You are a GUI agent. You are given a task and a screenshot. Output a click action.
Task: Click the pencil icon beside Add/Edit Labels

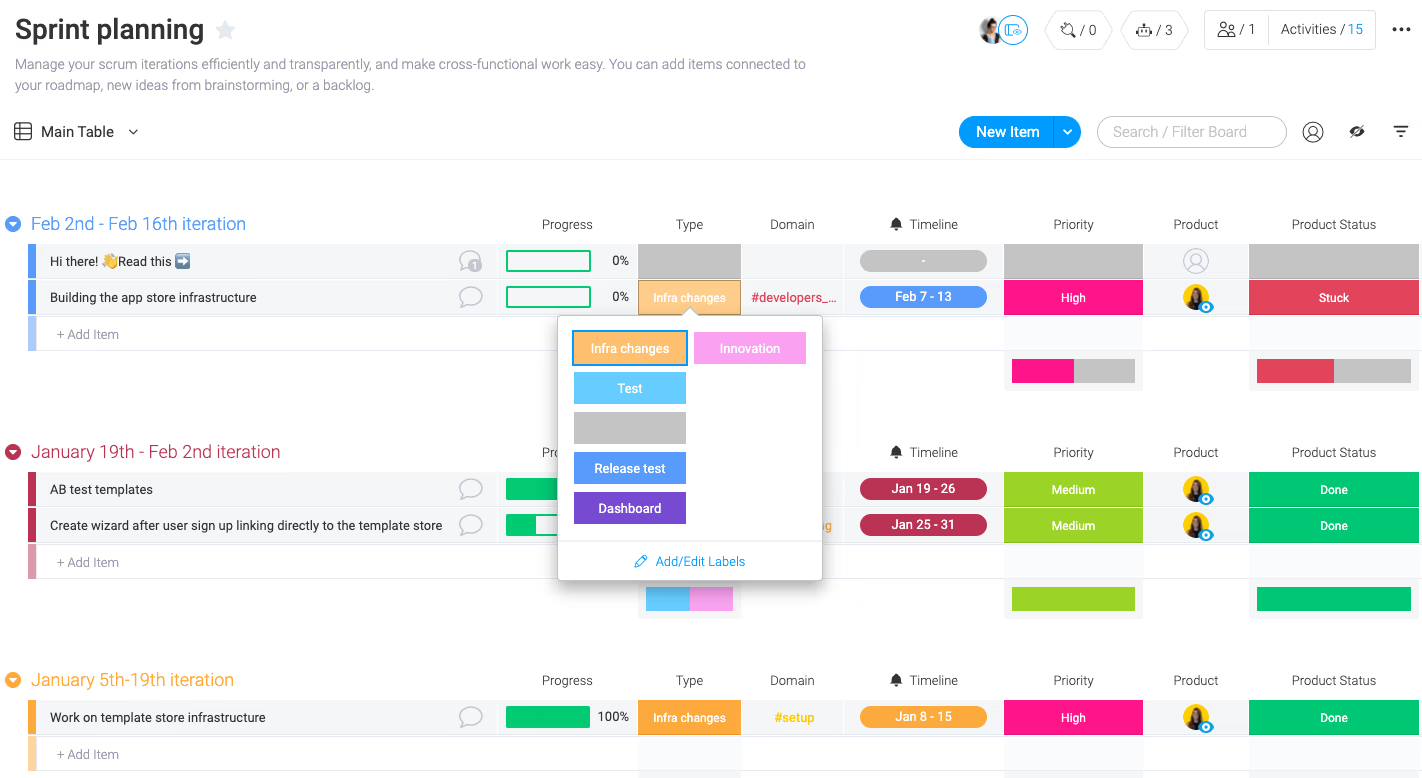(641, 561)
